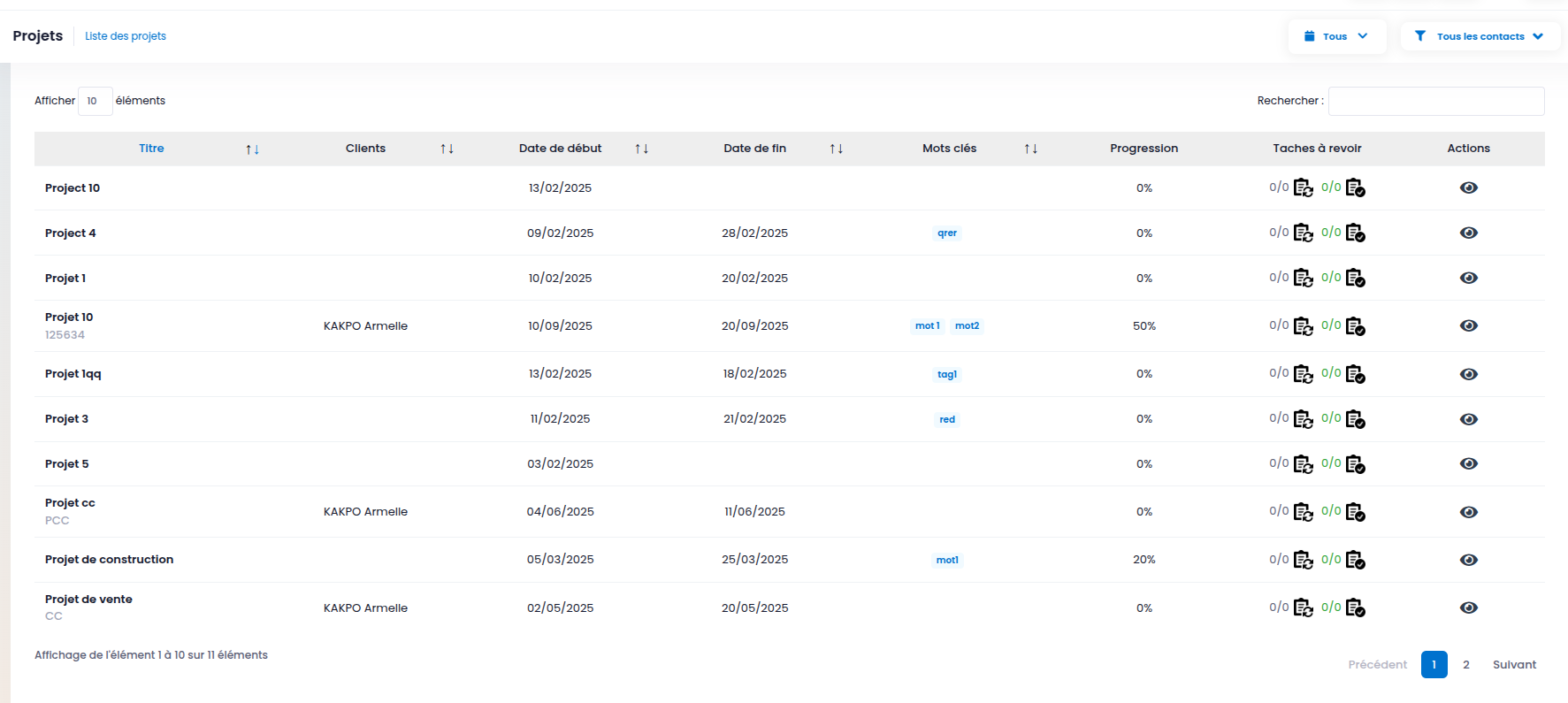Focus the Rechercher search field
This screenshot has width=1568, height=703.
pos(1436,101)
